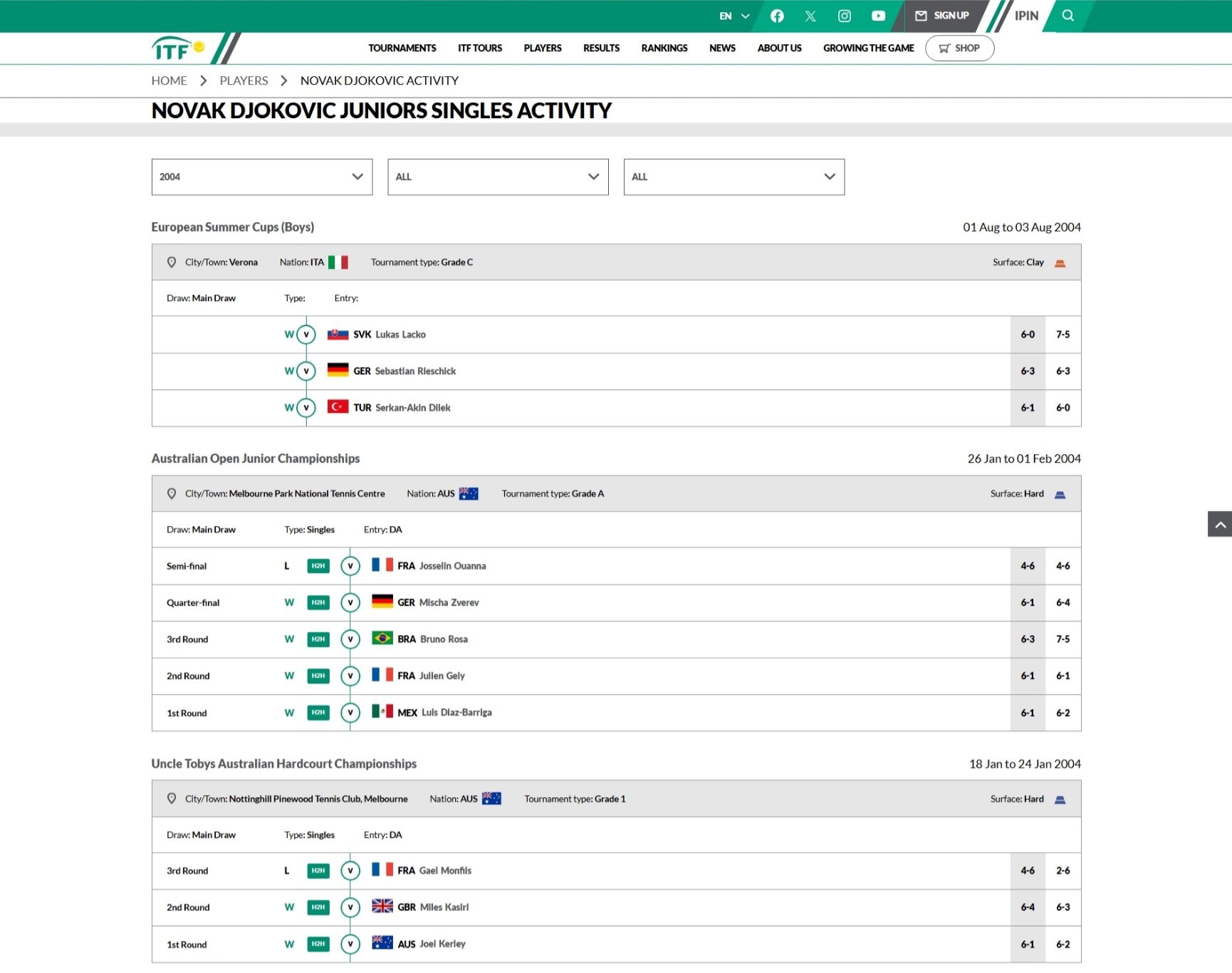Screen dimensions: 1232x973
Task: Open the EN language selector
Action: [x=734, y=16]
